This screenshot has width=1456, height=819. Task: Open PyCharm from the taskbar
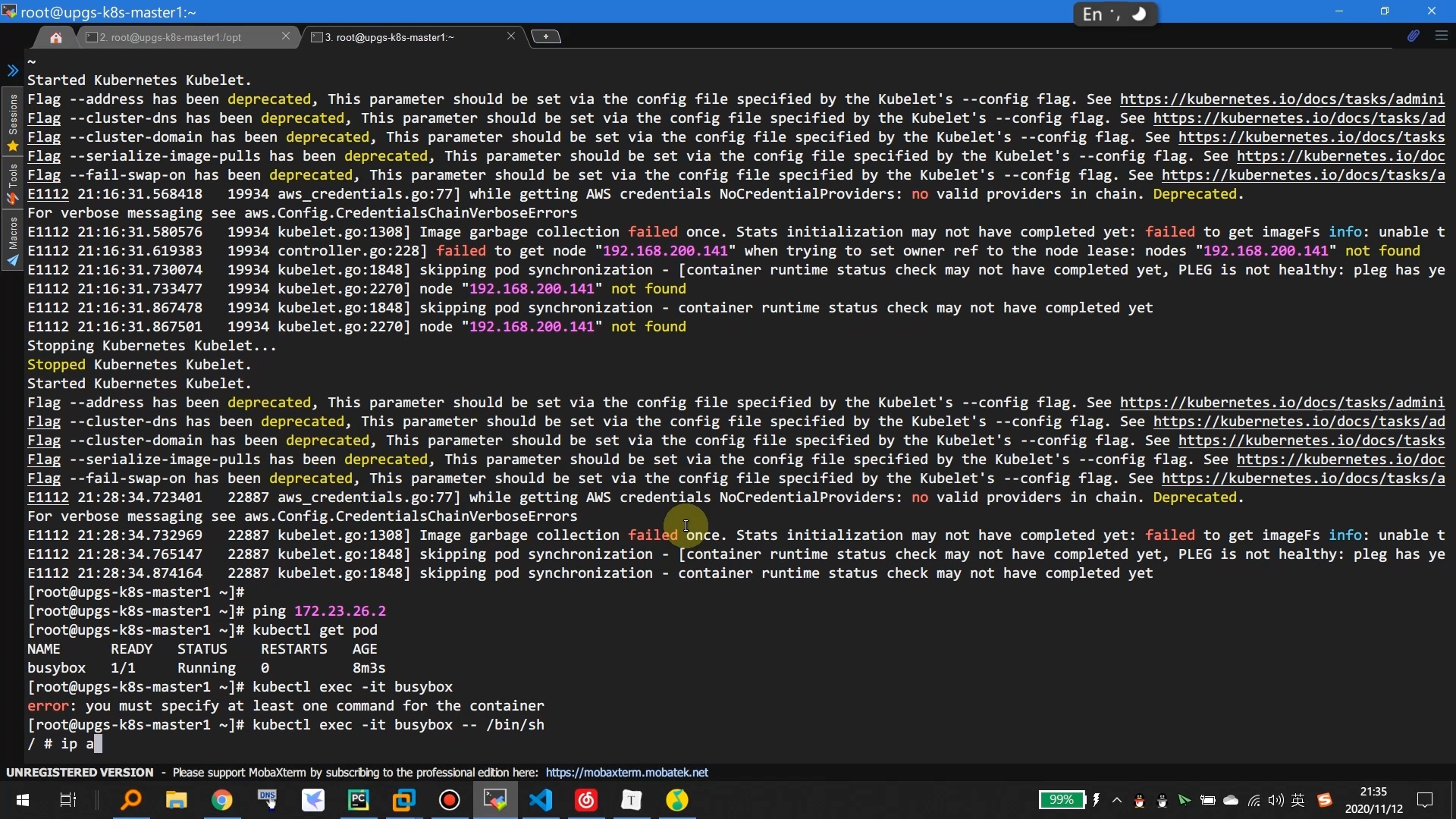[x=359, y=800]
